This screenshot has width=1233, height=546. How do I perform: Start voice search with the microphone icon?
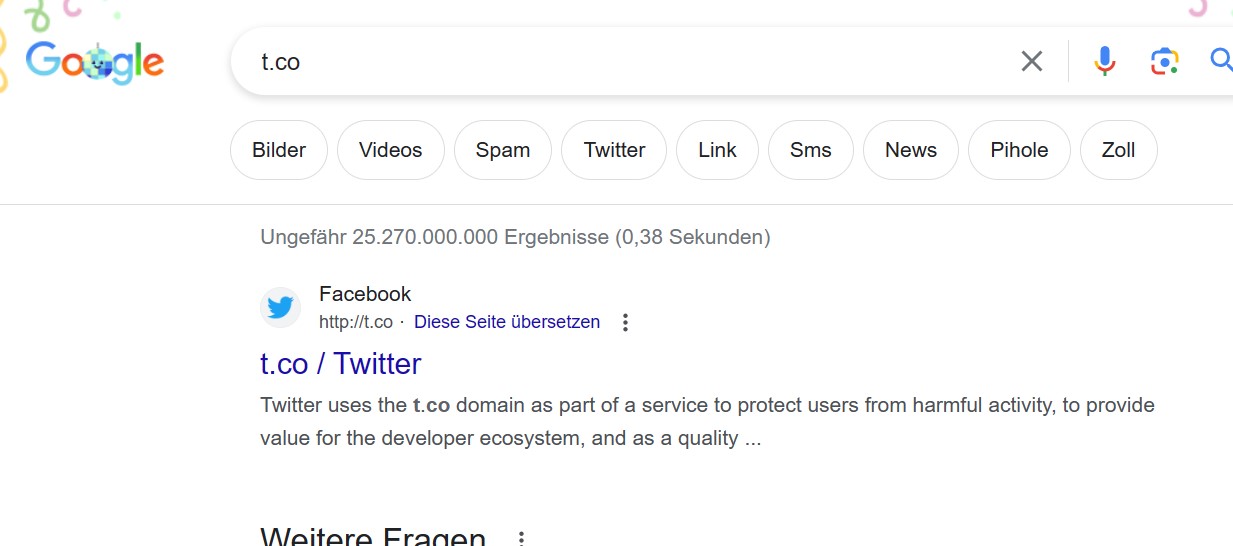[1104, 62]
